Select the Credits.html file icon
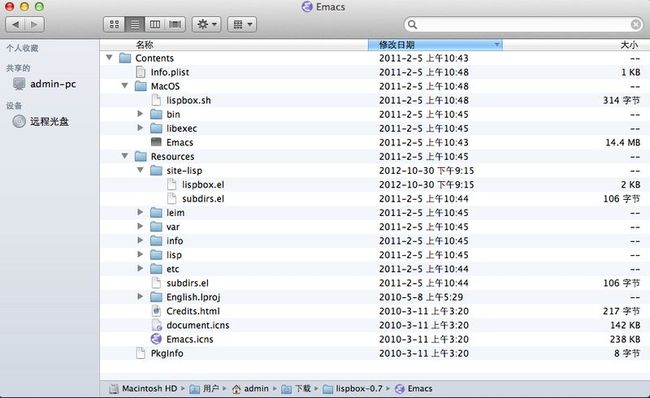The width and height of the screenshot is (650, 398). [156, 311]
